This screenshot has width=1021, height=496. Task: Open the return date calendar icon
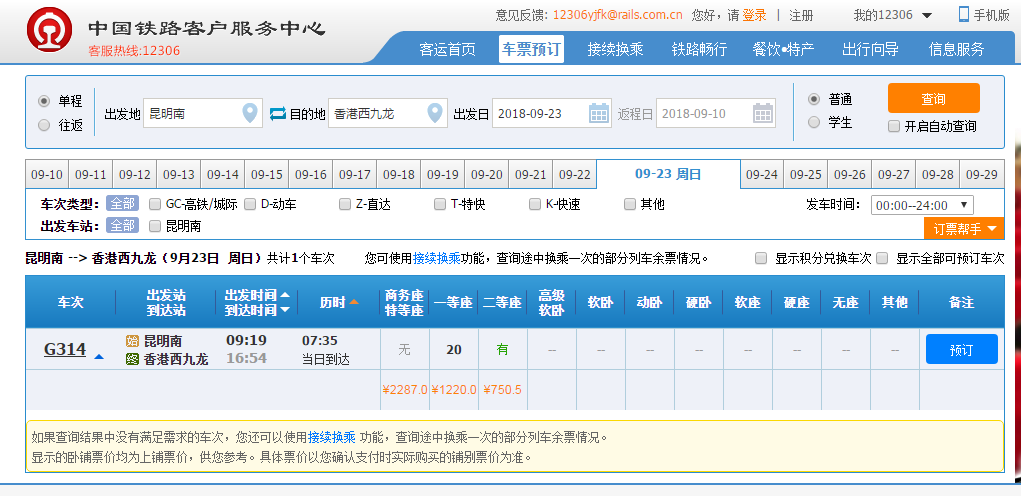(762, 114)
